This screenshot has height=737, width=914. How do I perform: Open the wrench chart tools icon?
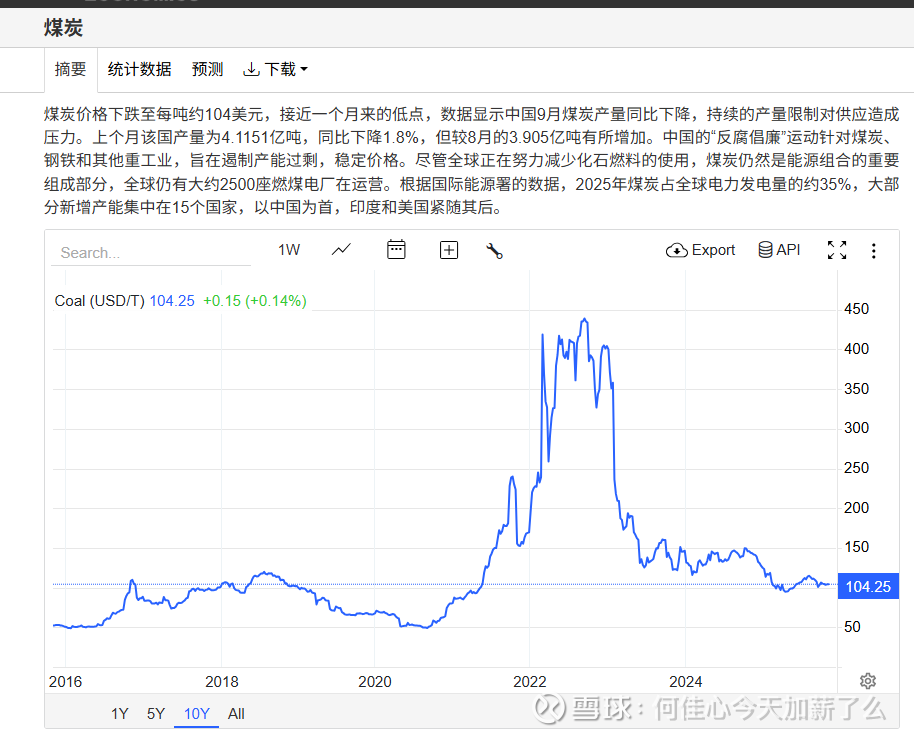click(494, 251)
